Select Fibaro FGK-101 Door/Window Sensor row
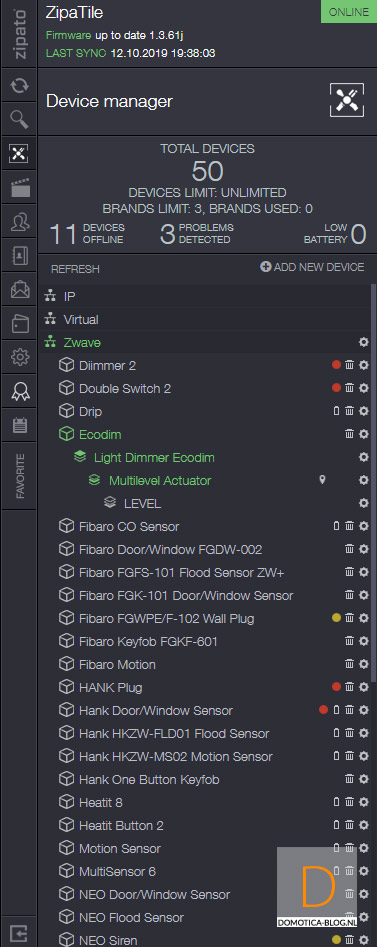The width and height of the screenshot is (377, 947). click(207, 595)
